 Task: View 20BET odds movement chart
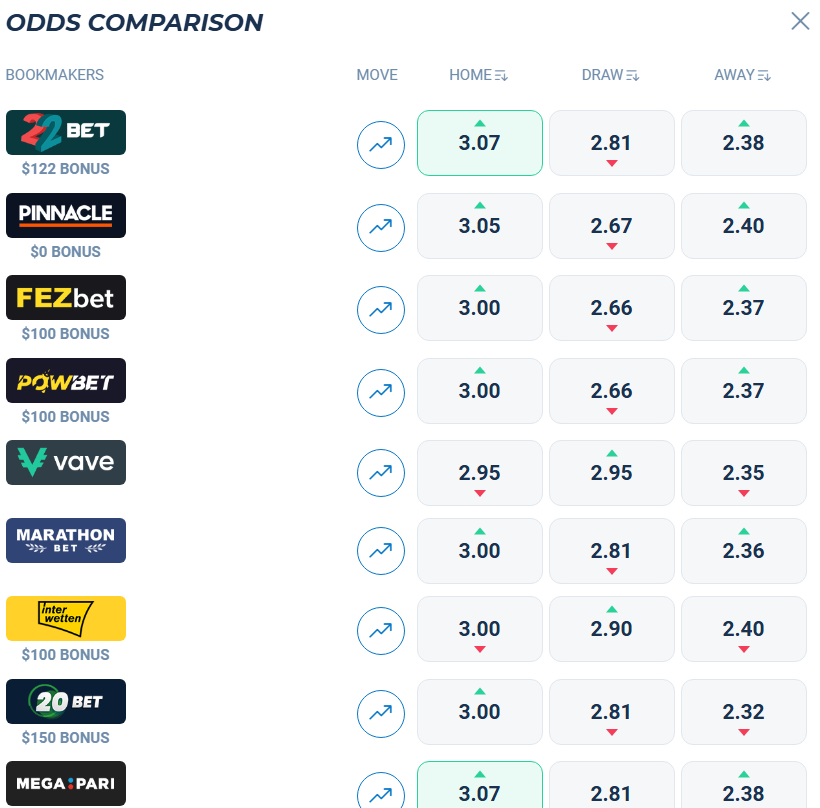tap(381, 714)
